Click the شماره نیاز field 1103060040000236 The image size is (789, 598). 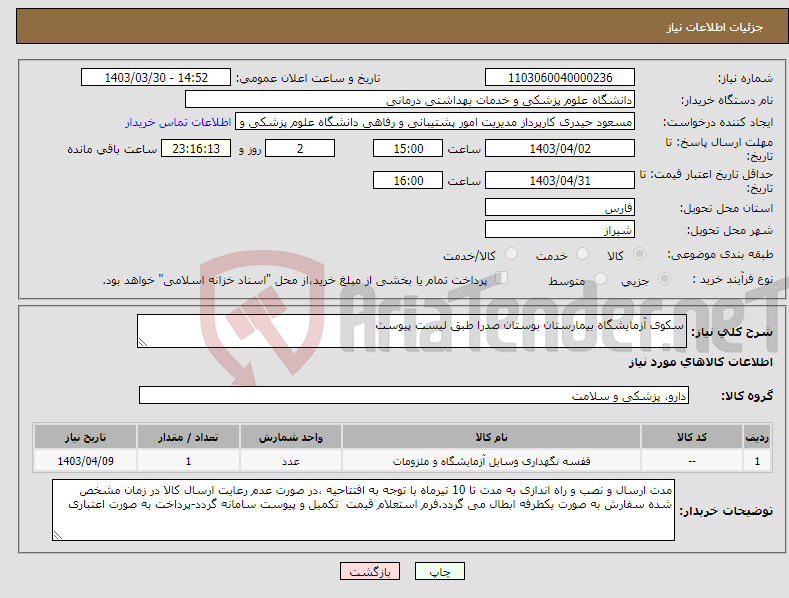[560, 78]
